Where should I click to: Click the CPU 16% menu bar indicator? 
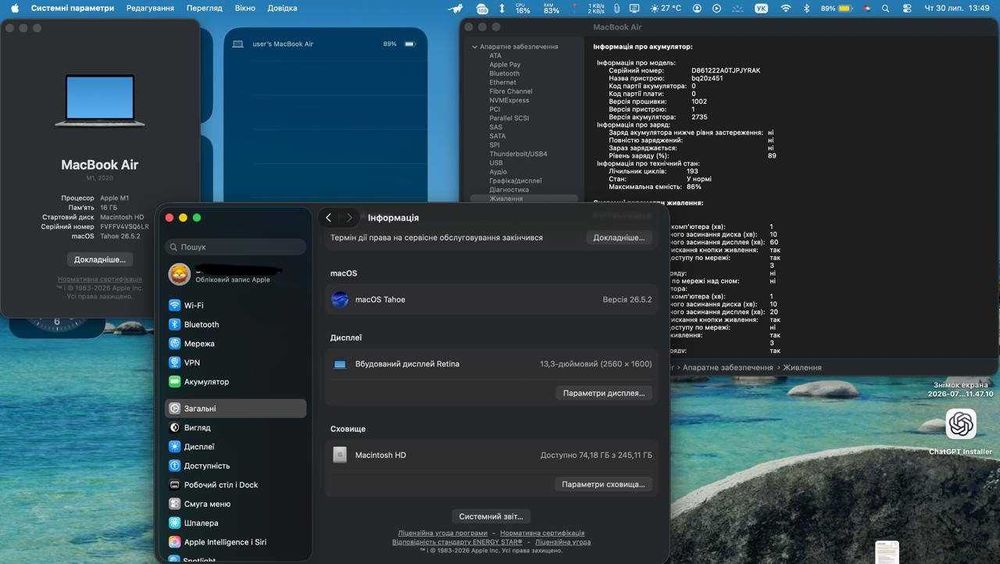tap(522, 8)
